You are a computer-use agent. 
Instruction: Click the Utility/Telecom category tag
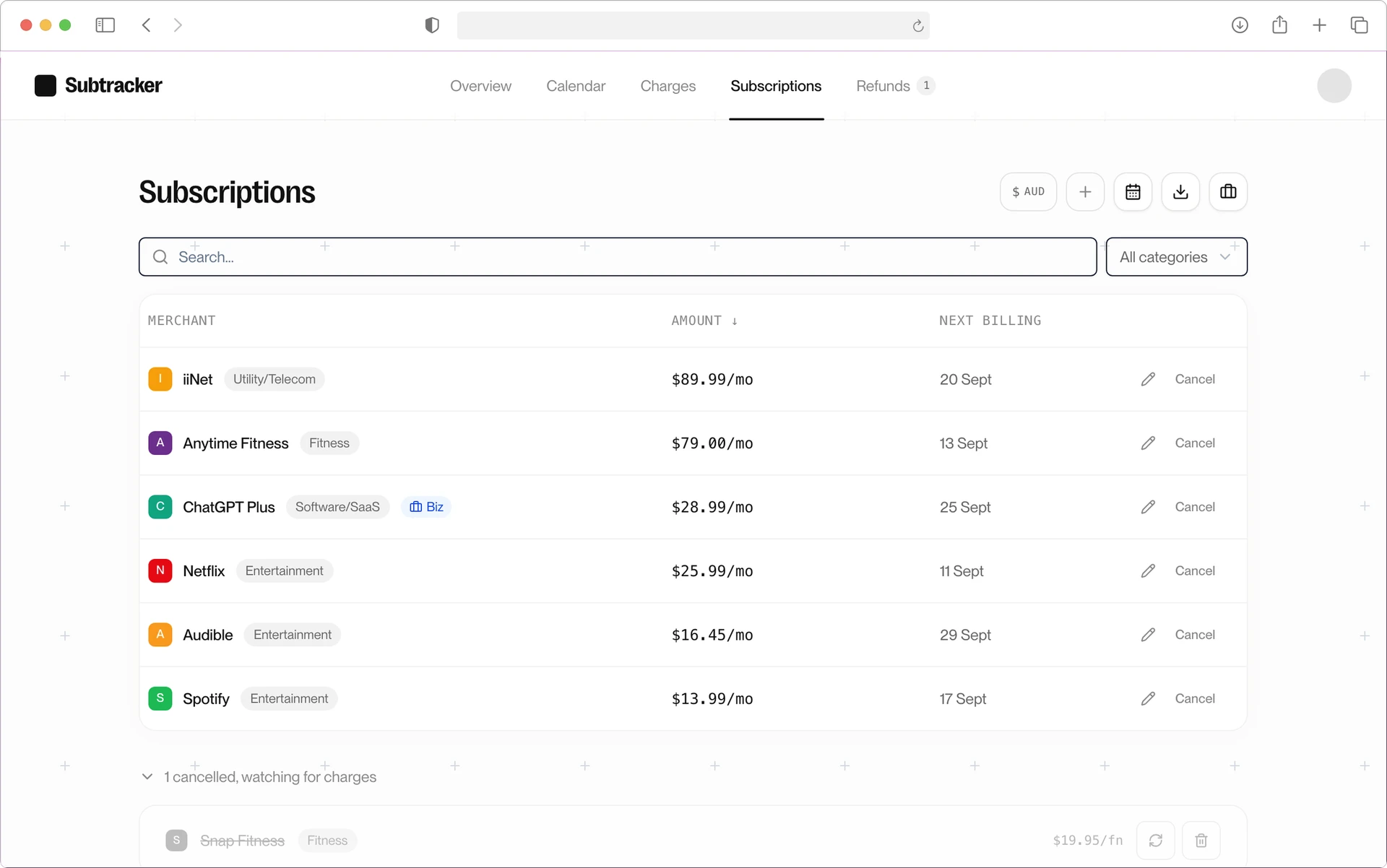[274, 379]
